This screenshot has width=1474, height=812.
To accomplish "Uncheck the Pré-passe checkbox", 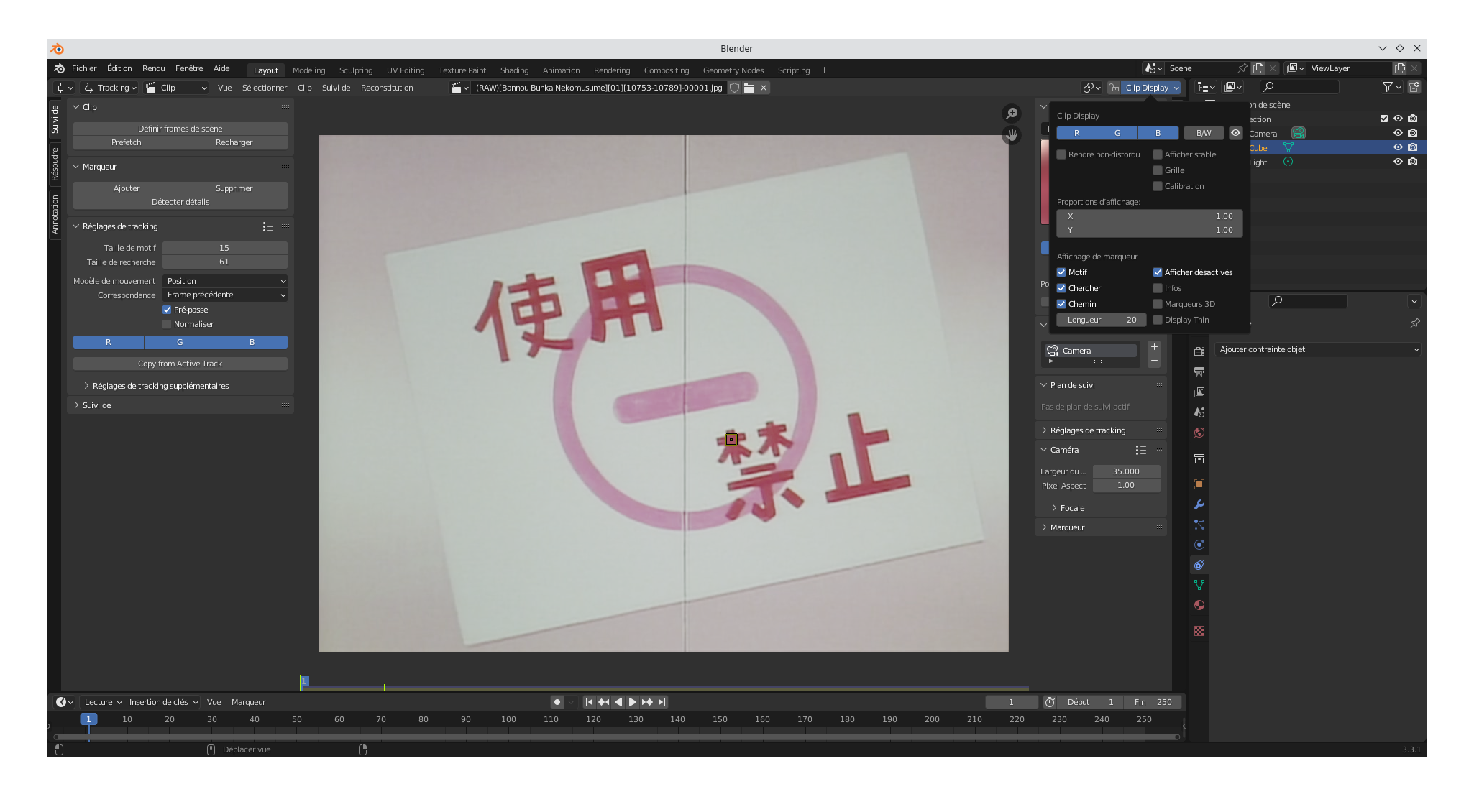I will (167, 310).
